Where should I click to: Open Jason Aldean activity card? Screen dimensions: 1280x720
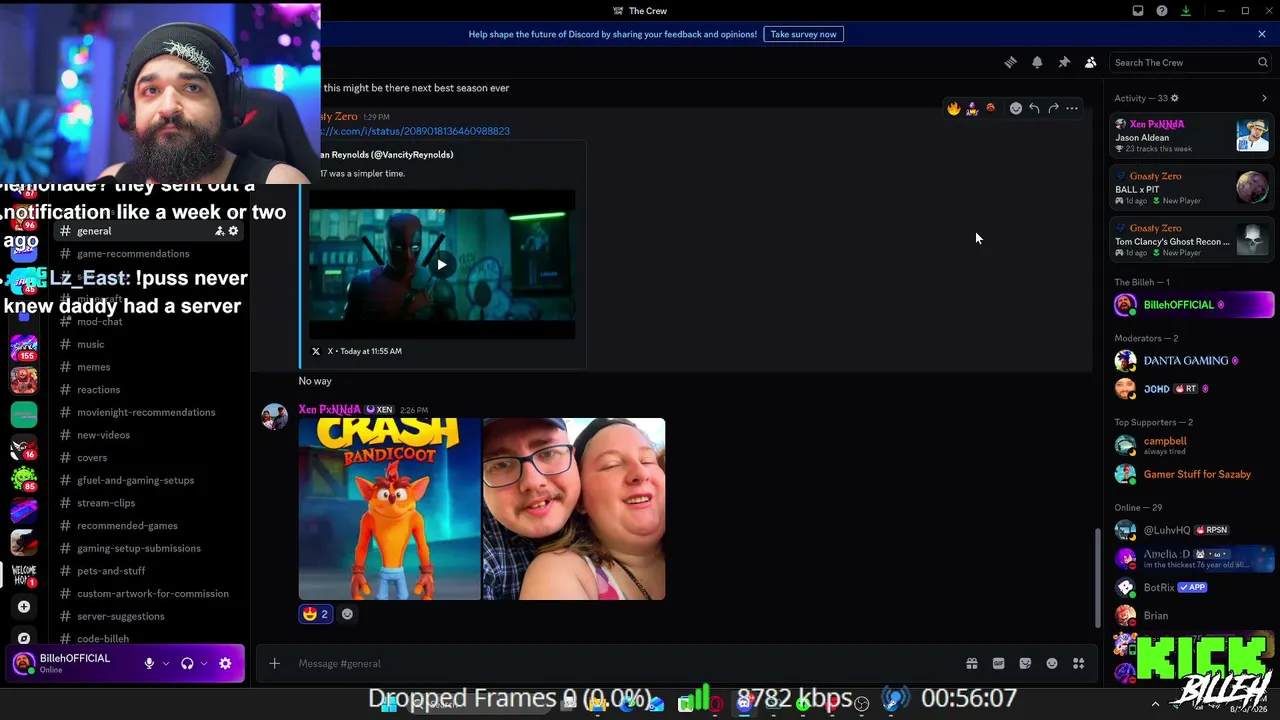[1192, 136]
